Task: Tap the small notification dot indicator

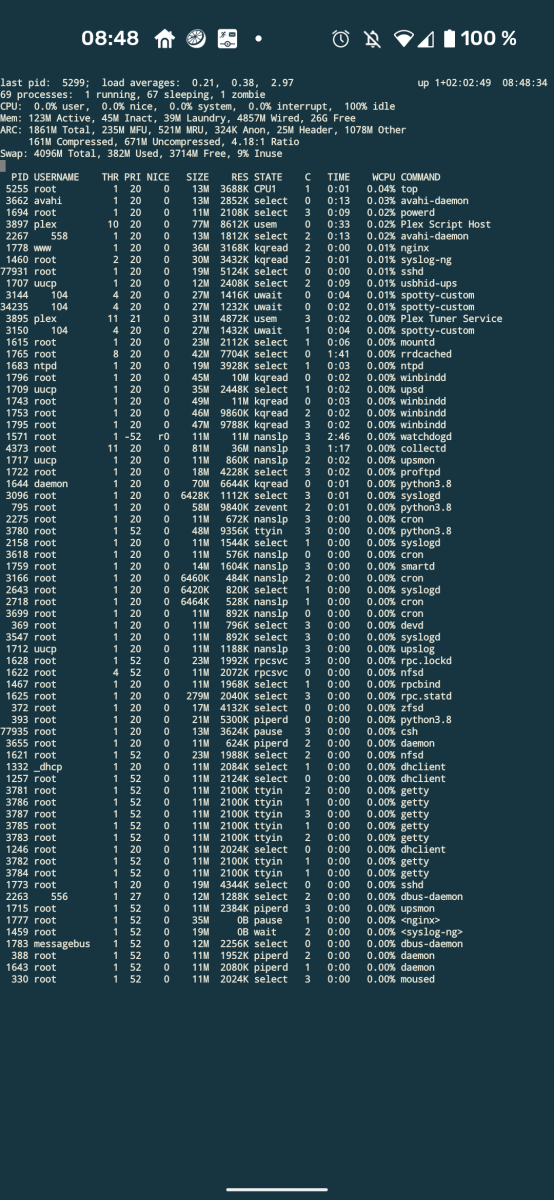Action: (x=258, y=39)
